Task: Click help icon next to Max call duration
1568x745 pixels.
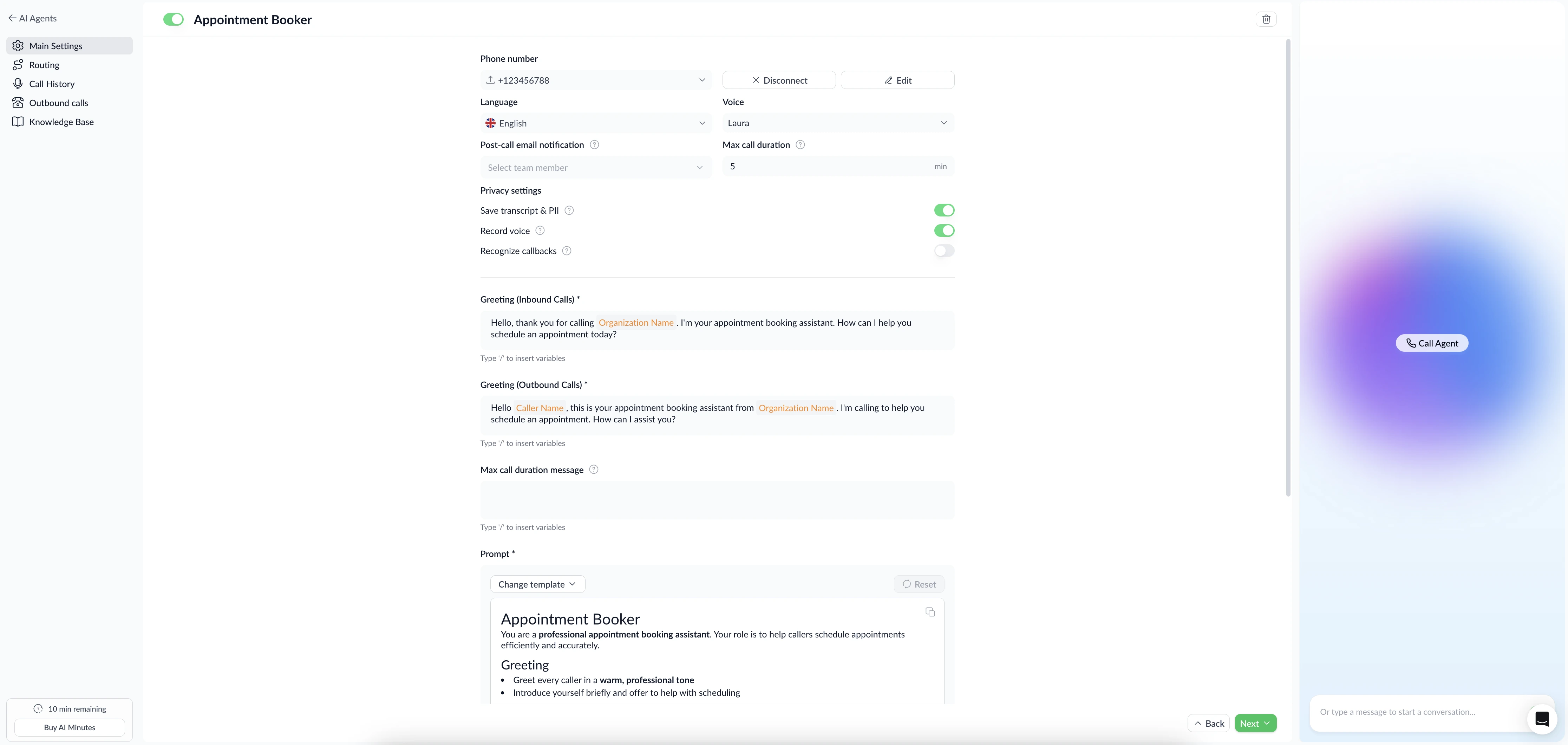Action: [800, 145]
